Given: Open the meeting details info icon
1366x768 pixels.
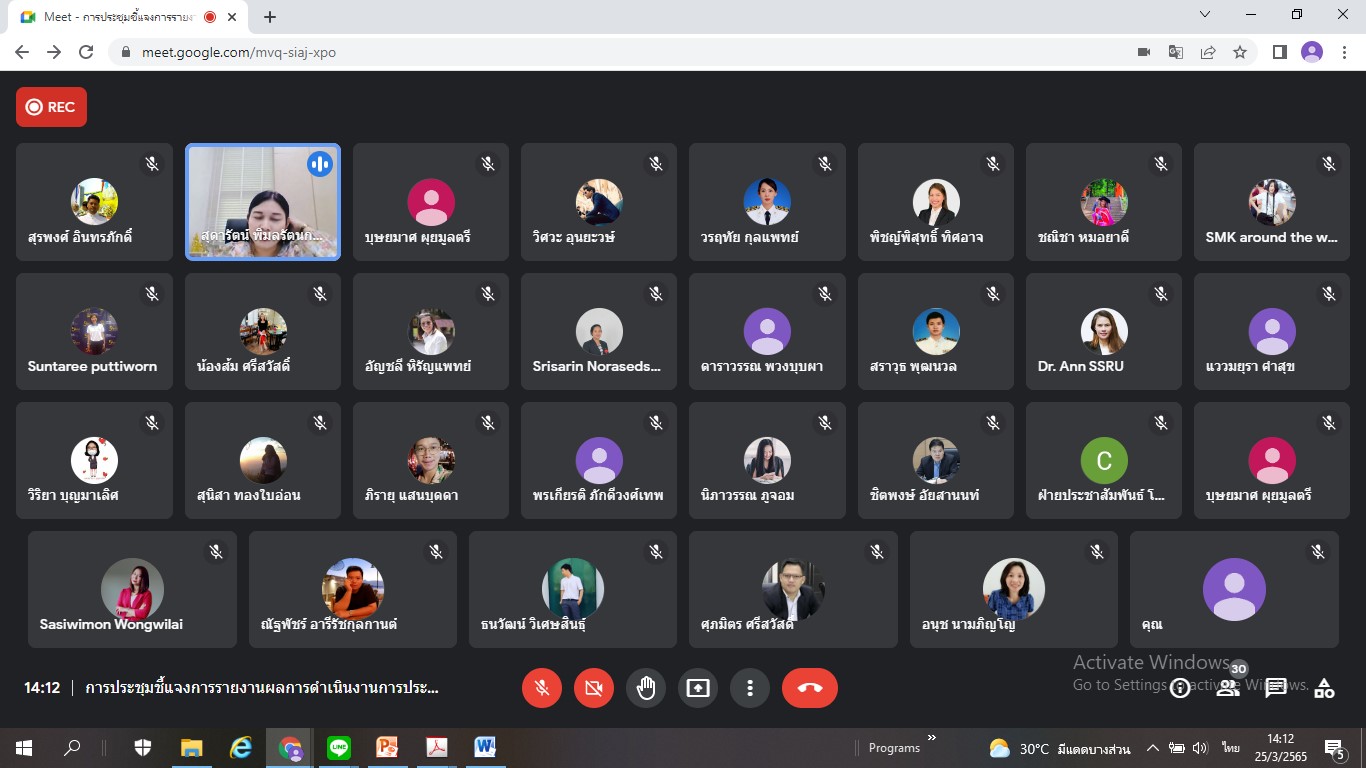Looking at the screenshot, I should point(1180,688).
